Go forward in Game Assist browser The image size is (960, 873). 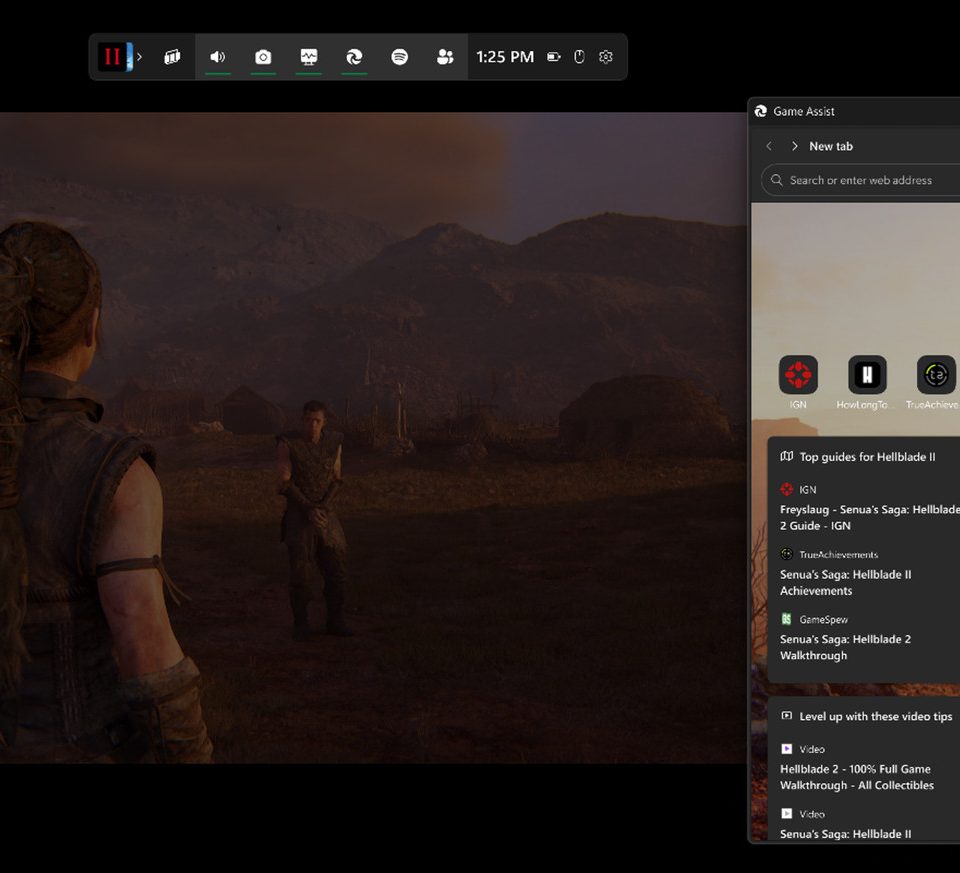pyautogui.click(x=795, y=146)
